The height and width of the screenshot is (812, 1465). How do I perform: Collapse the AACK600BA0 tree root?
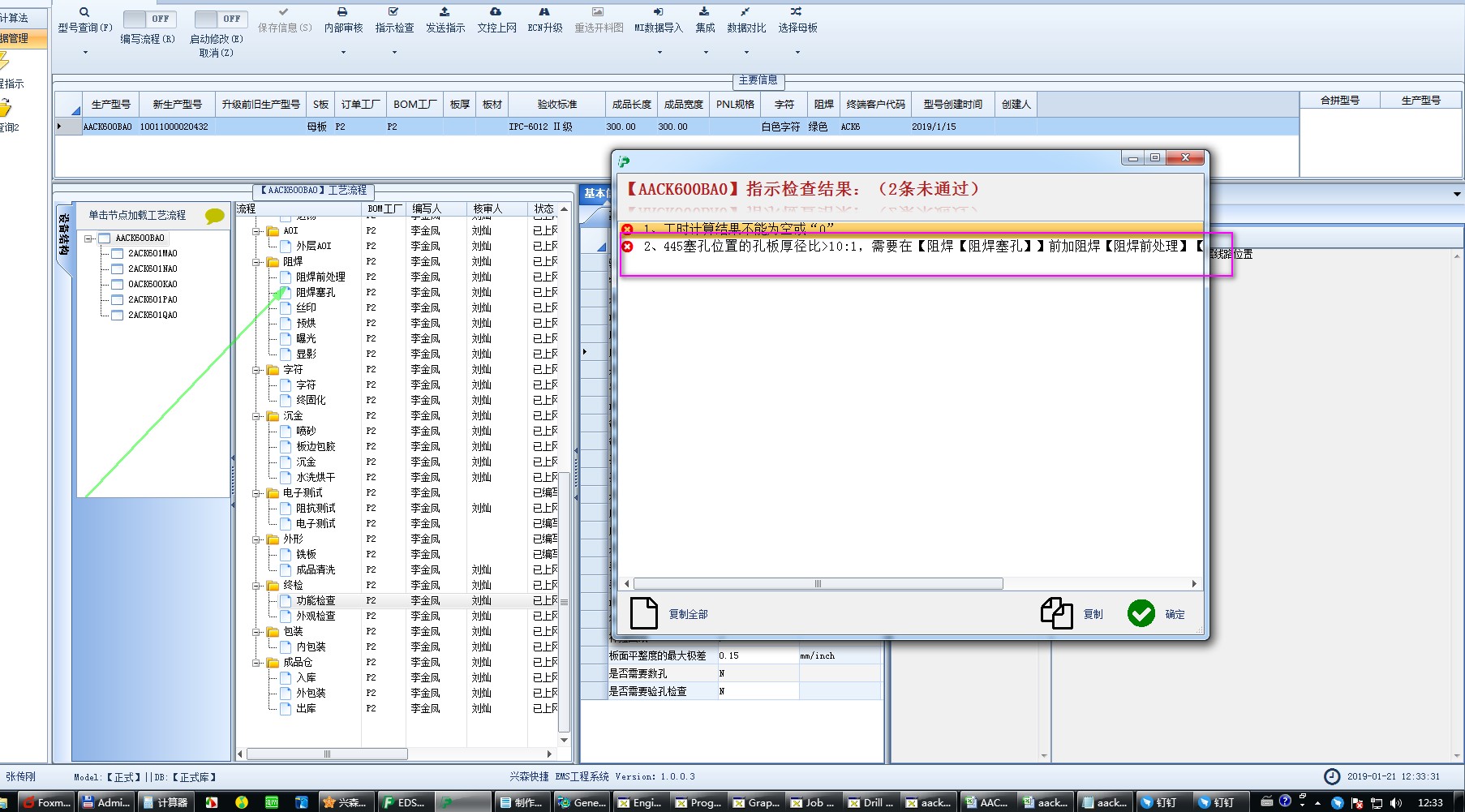pos(88,238)
